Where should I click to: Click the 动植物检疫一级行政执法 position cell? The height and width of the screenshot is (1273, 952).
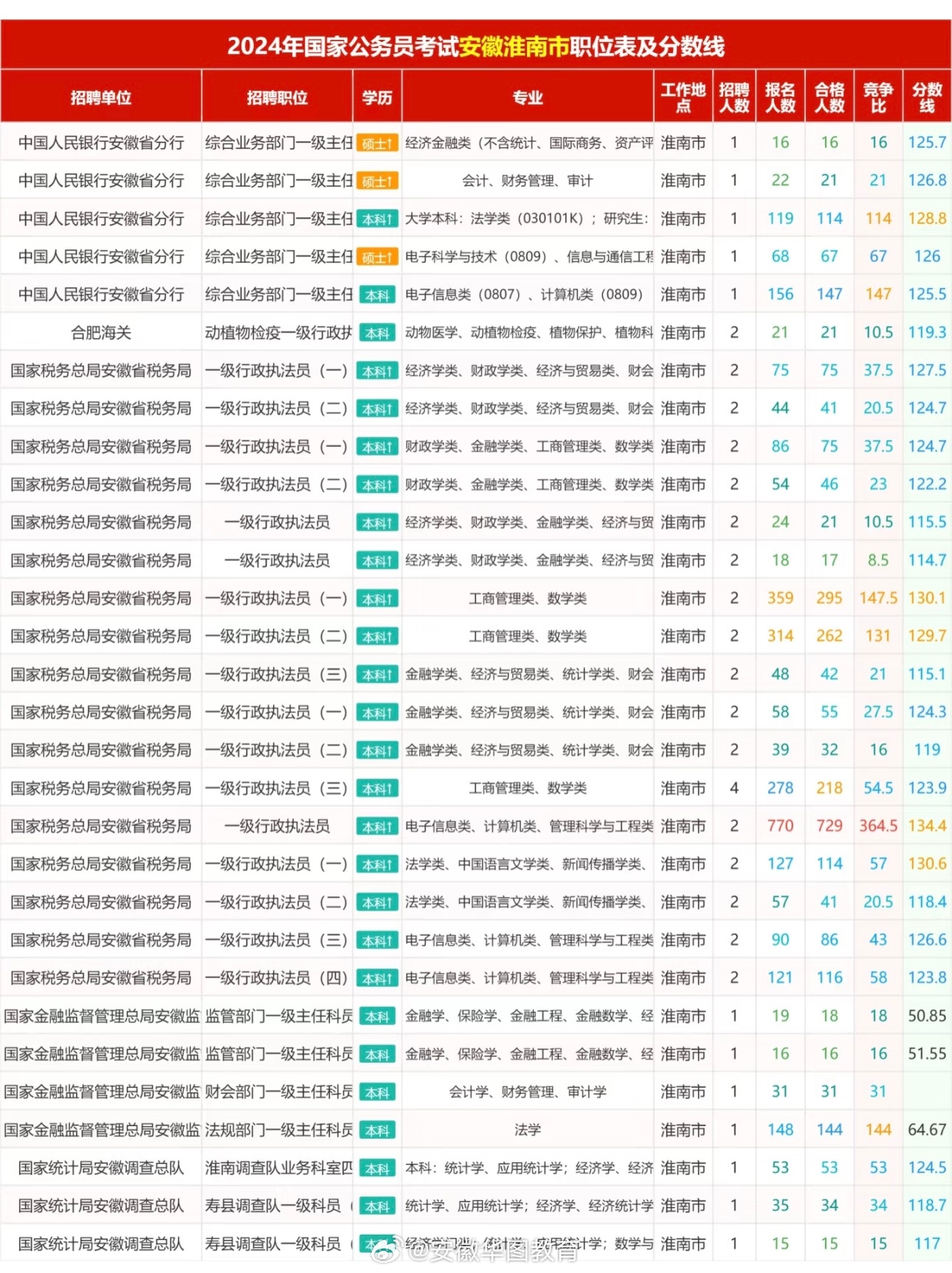click(x=277, y=333)
